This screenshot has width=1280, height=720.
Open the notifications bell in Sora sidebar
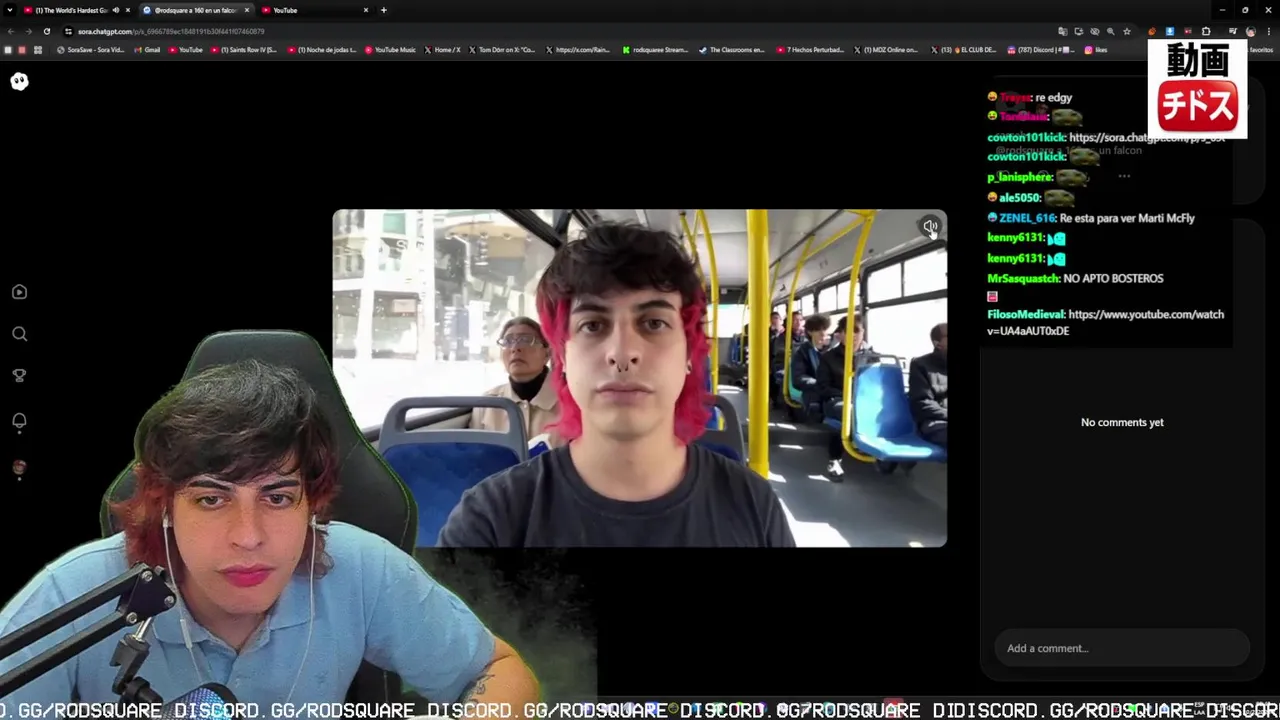click(19, 421)
